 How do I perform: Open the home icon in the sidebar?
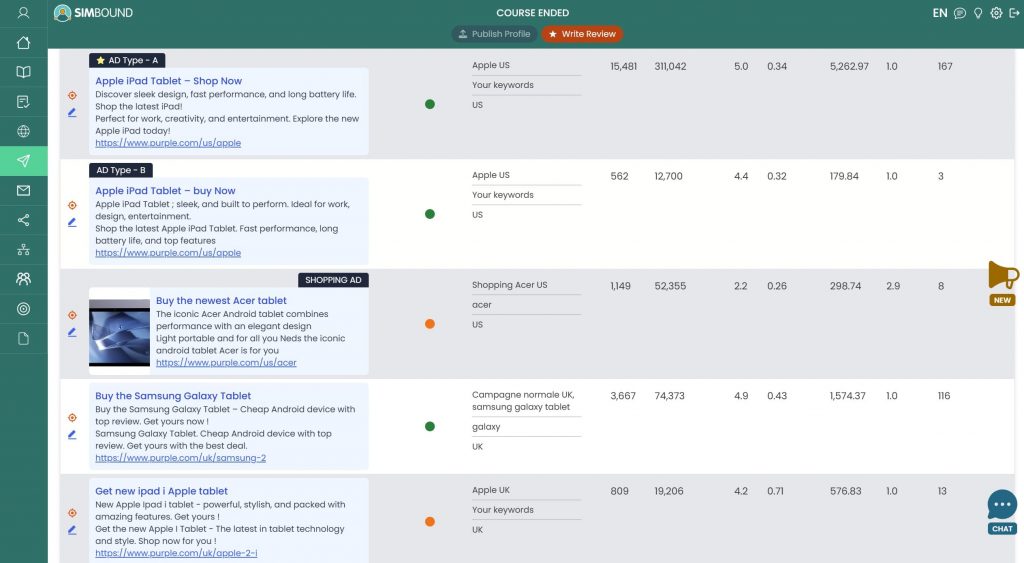pos(23,43)
